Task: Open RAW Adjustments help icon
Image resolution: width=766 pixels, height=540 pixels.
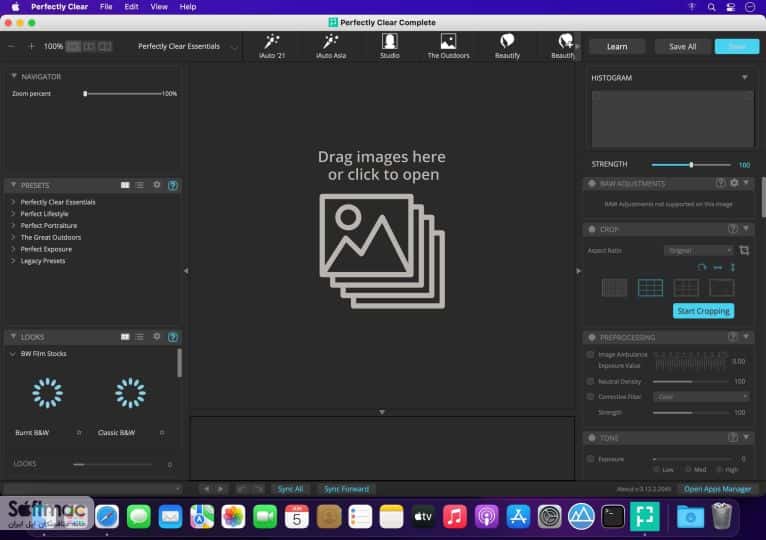Action: tap(720, 183)
